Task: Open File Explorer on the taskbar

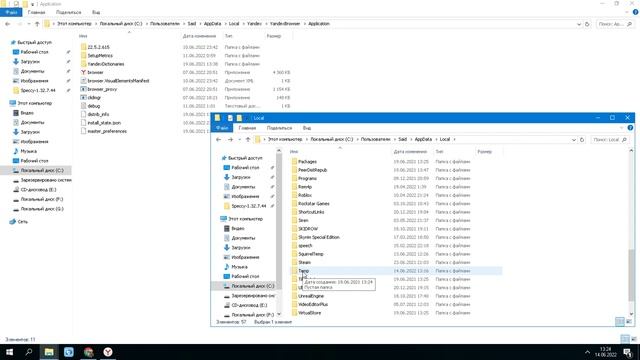Action: (49, 352)
